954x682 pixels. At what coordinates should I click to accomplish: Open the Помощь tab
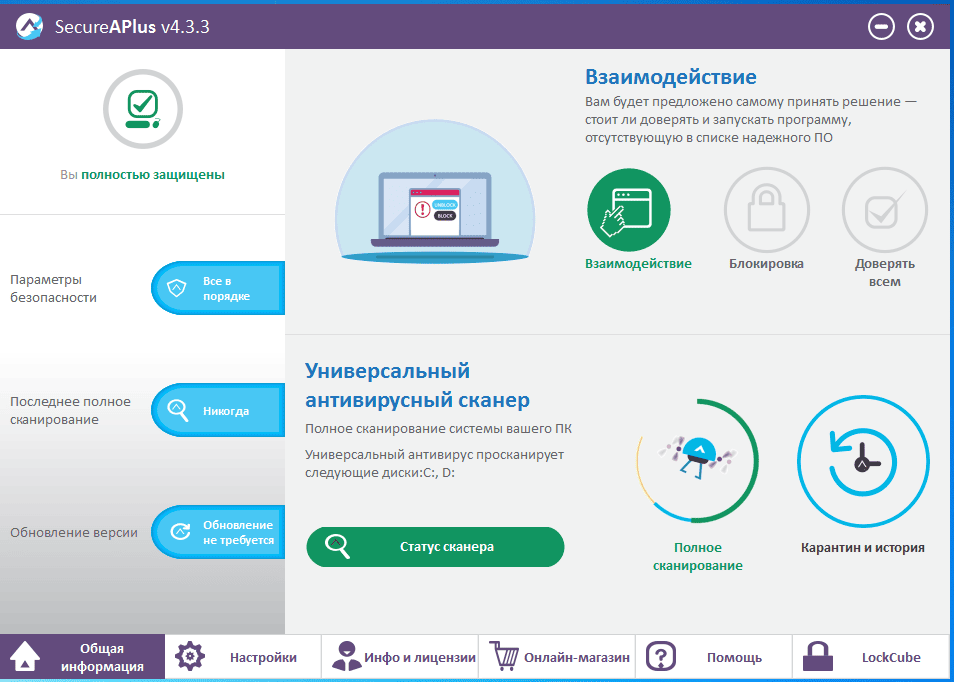pos(714,657)
